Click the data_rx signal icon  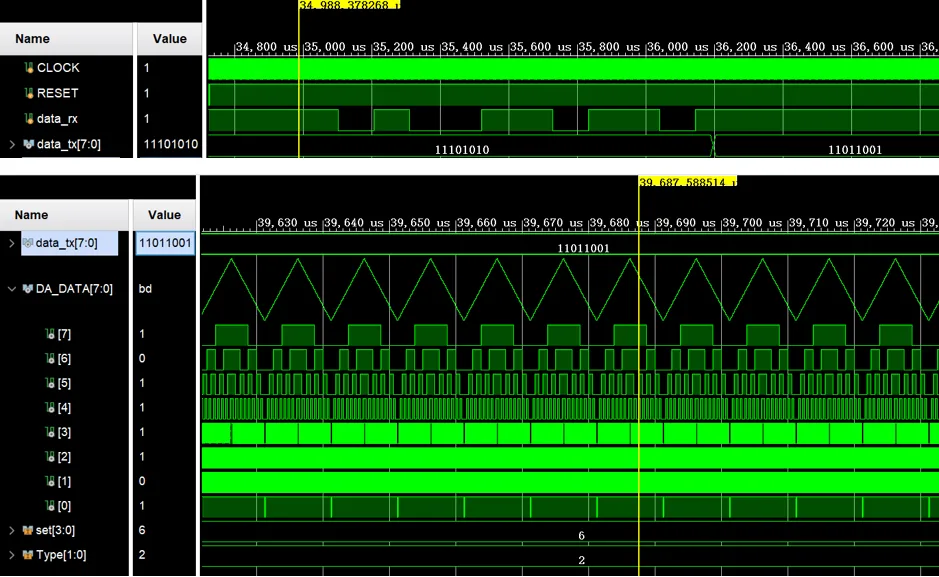[29, 119]
